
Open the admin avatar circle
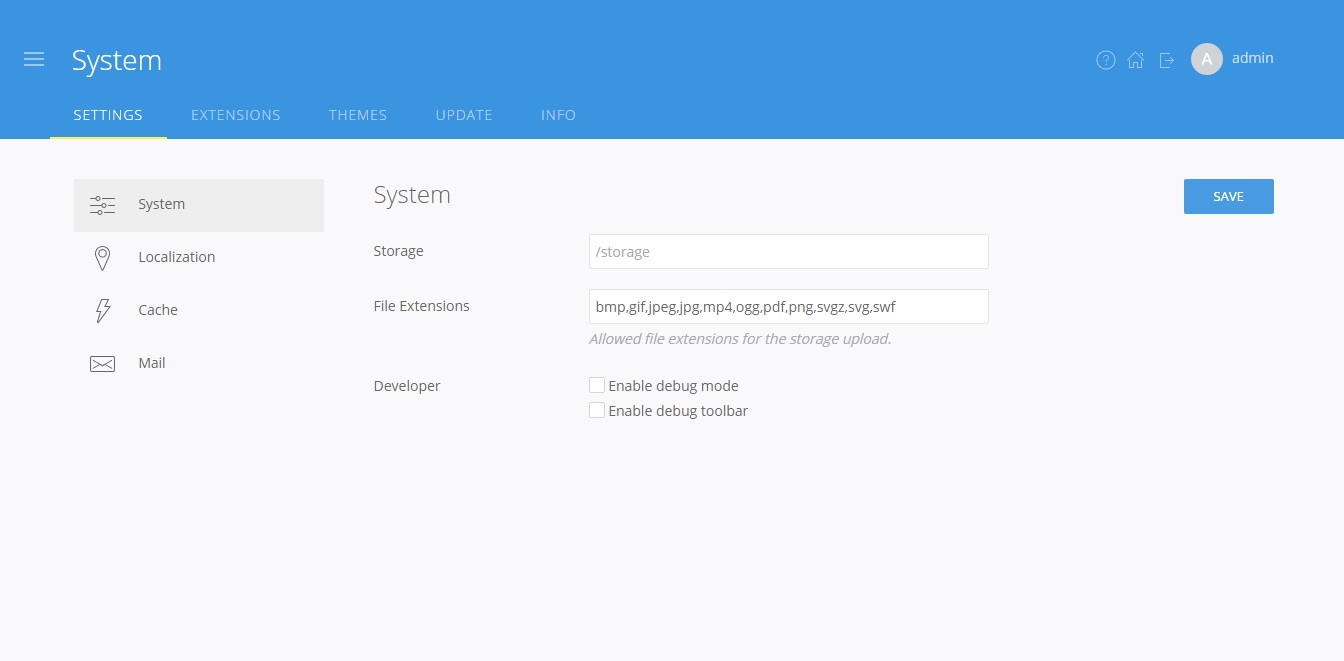(1207, 59)
